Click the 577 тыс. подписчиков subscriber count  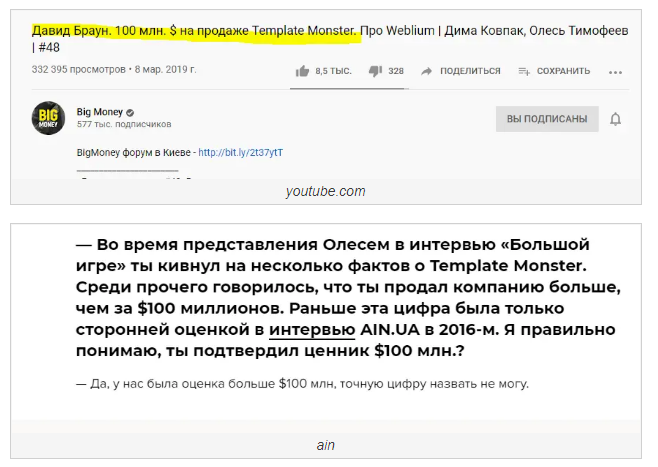(x=124, y=124)
